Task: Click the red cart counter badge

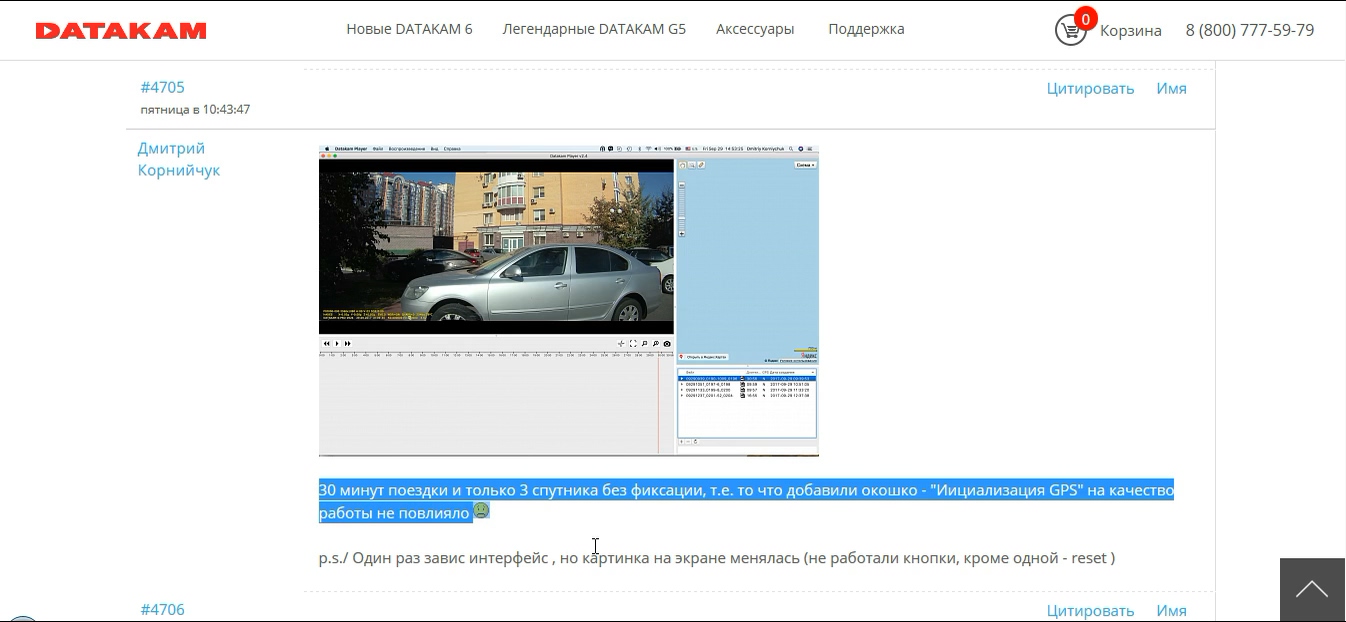Action: click(x=1085, y=19)
